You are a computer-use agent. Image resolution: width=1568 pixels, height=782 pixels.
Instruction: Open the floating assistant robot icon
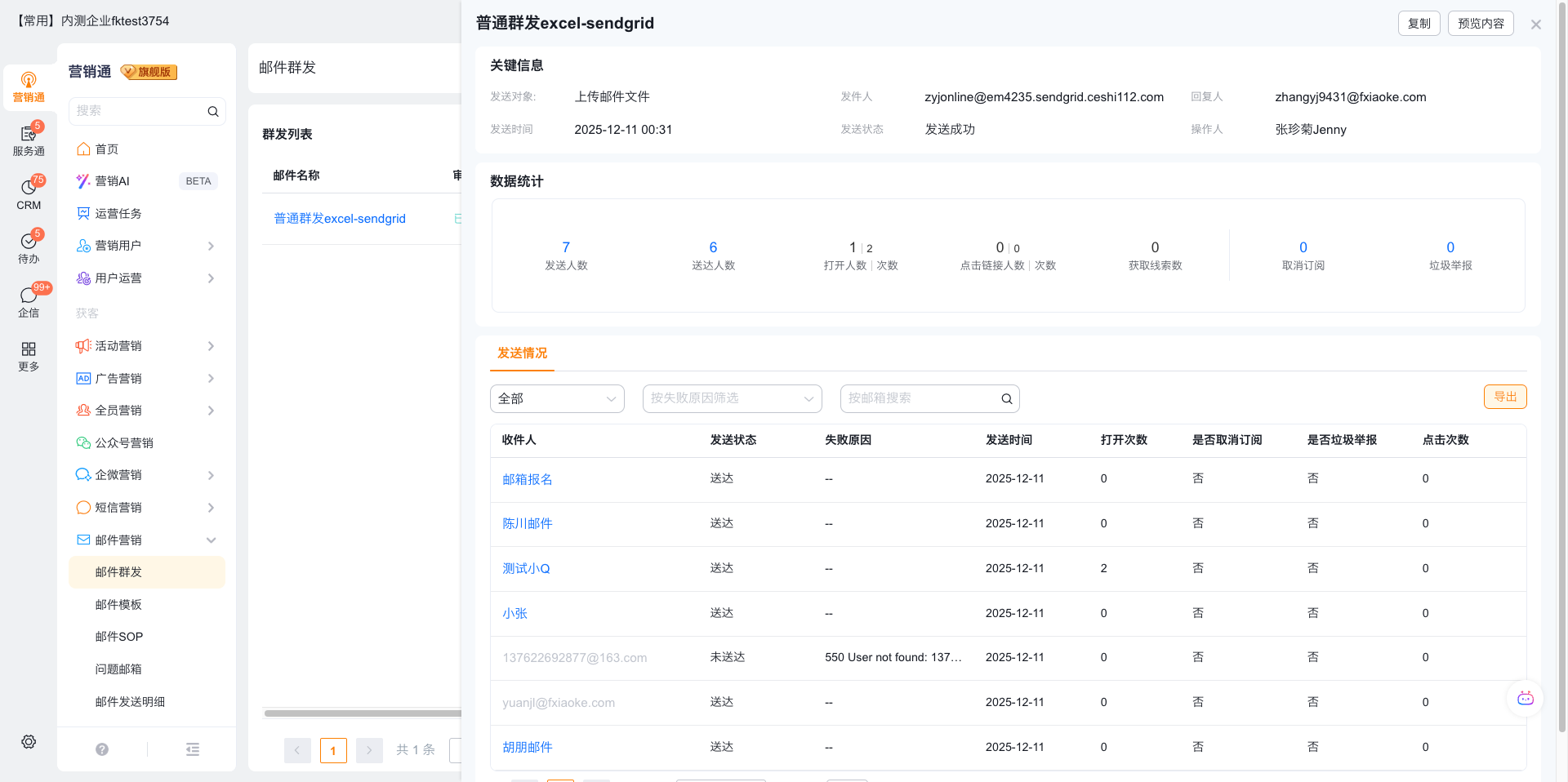point(1526,698)
